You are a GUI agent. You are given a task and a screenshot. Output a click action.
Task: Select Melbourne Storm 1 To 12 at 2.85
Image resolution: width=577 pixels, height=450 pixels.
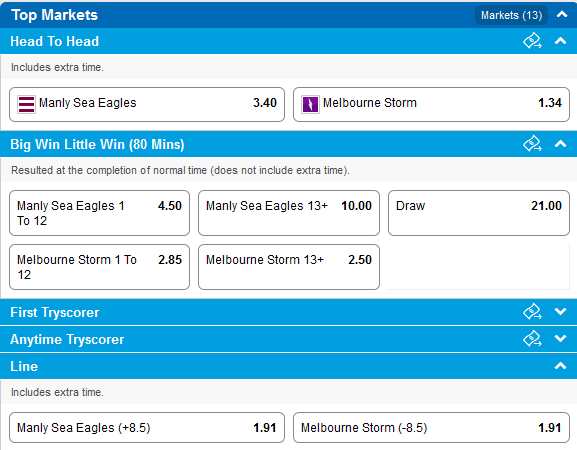[99, 267]
